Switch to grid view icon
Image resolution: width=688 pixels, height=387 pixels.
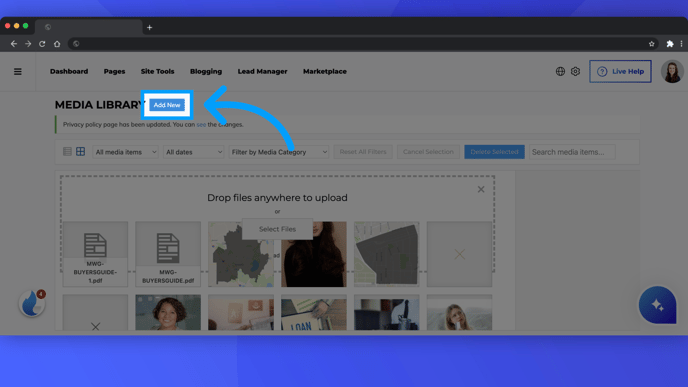(x=80, y=152)
